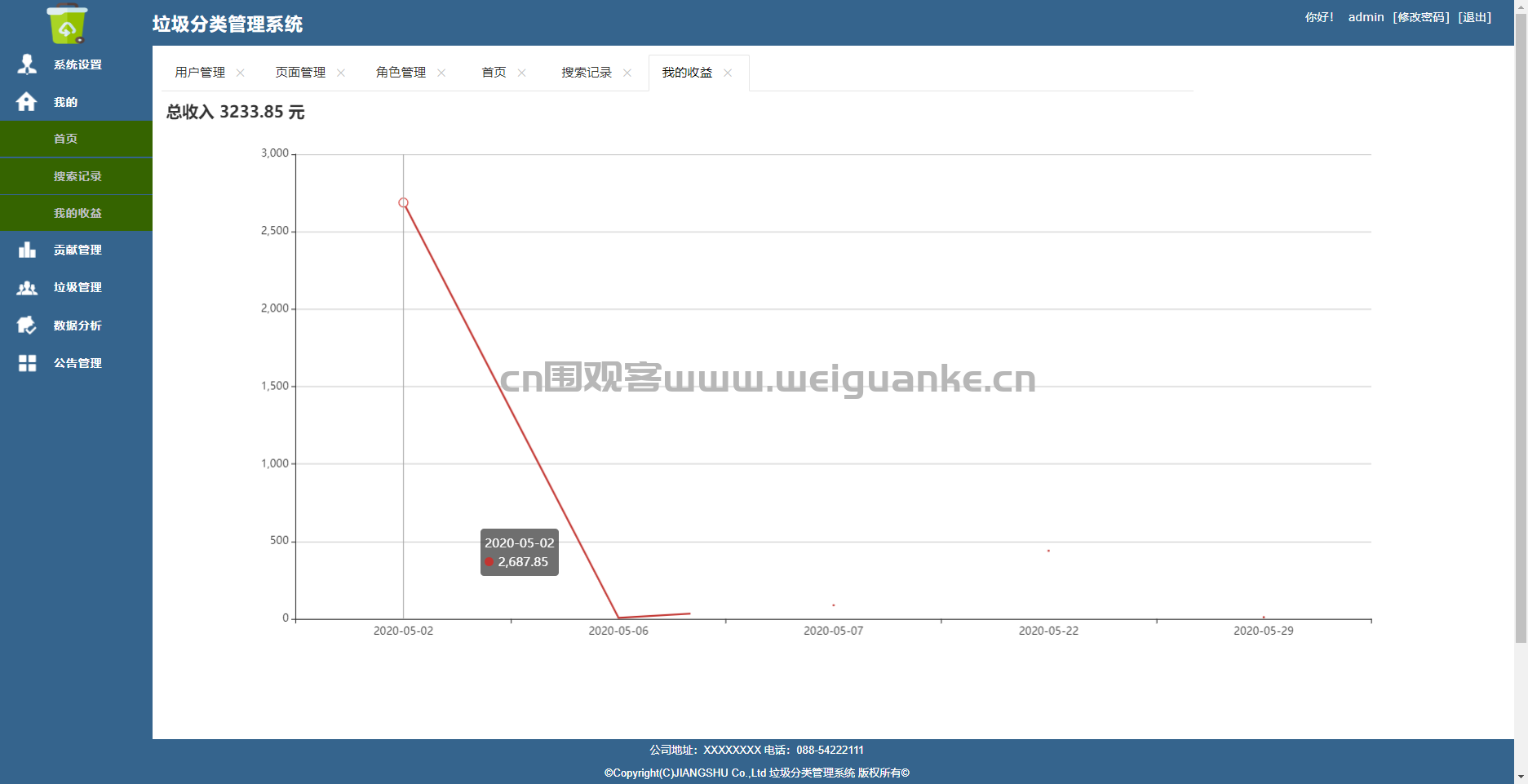Close the 用户管理 tab
Image resolution: width=1528 pixels, height=784 pixels.
coord(241,73)
